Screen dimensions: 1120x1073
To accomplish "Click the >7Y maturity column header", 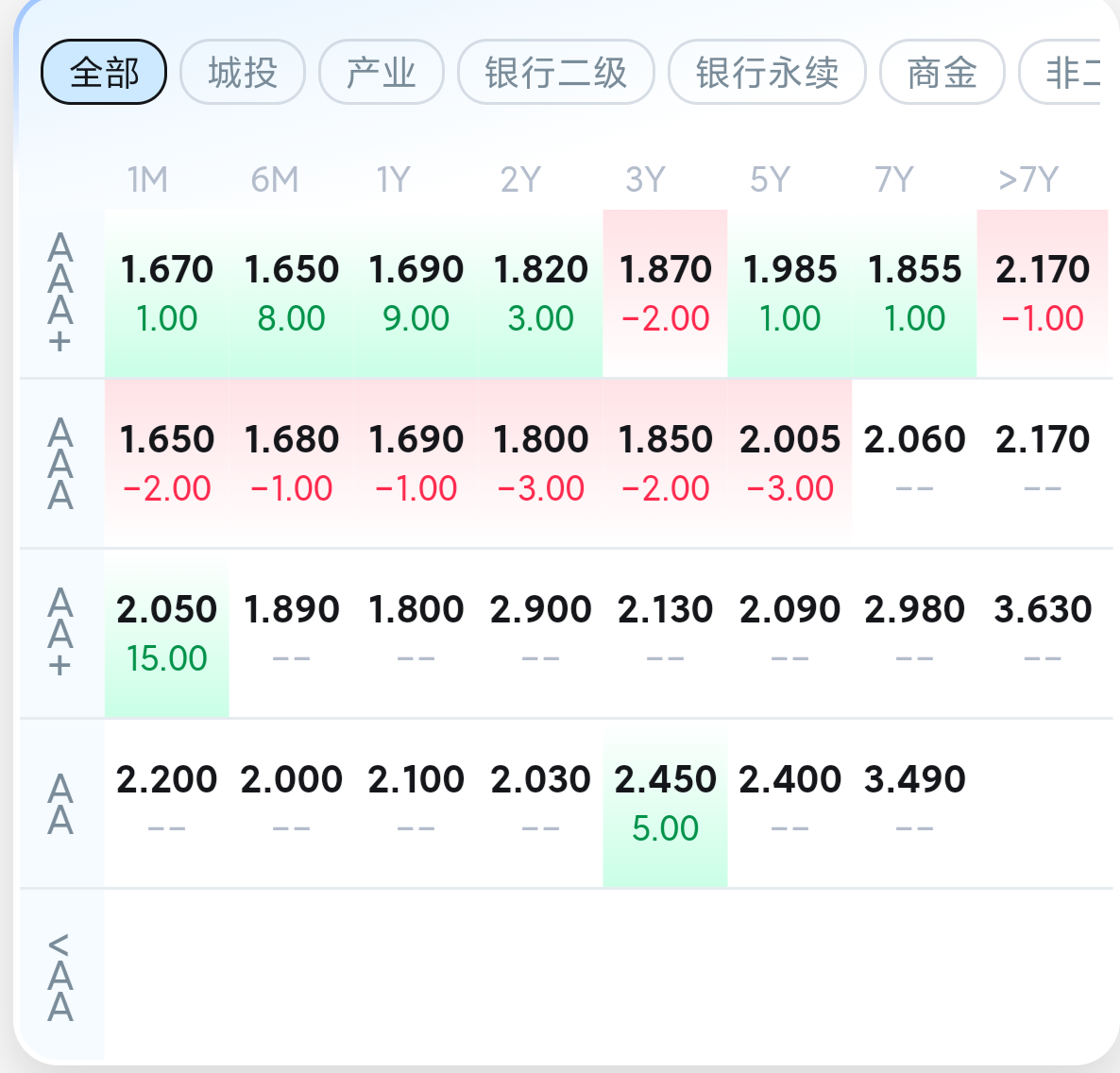I will point(1027,179).
